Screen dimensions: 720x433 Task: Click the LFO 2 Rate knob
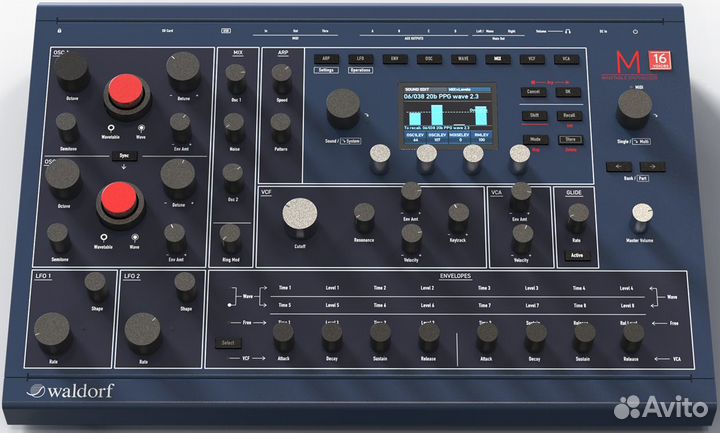pos(142,333)
